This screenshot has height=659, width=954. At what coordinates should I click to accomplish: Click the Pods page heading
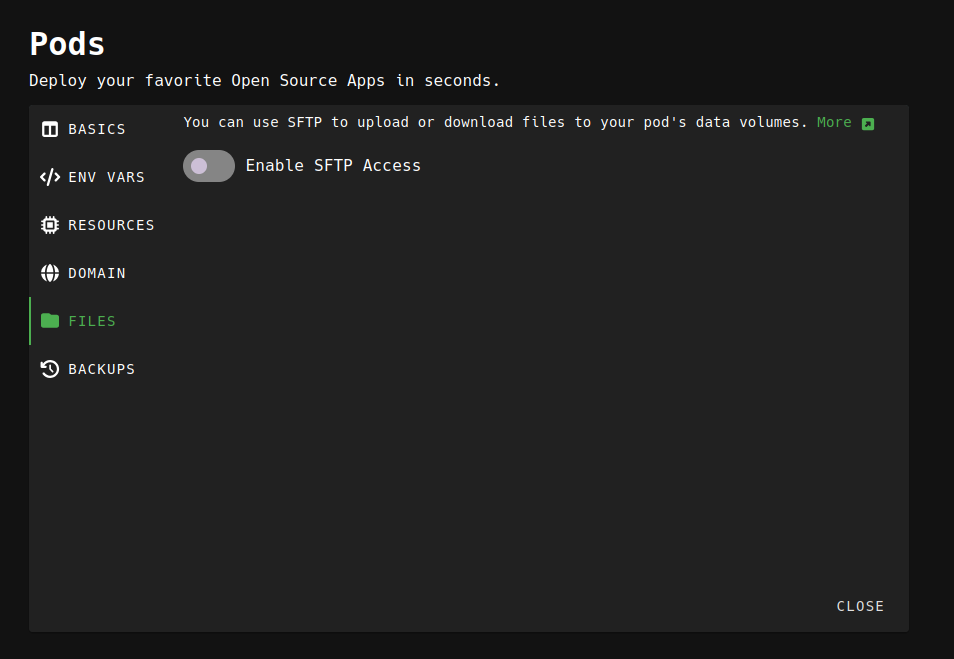[67, 44]
